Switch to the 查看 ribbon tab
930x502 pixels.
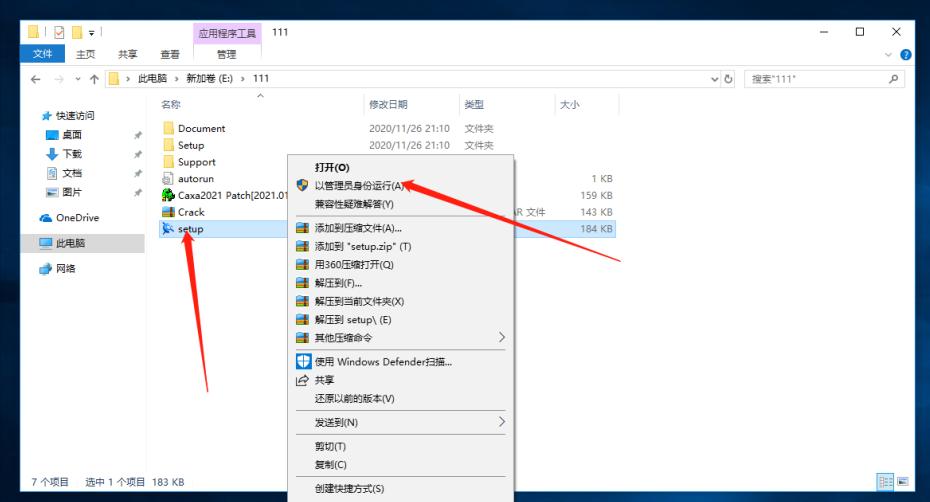click(170, 54)
